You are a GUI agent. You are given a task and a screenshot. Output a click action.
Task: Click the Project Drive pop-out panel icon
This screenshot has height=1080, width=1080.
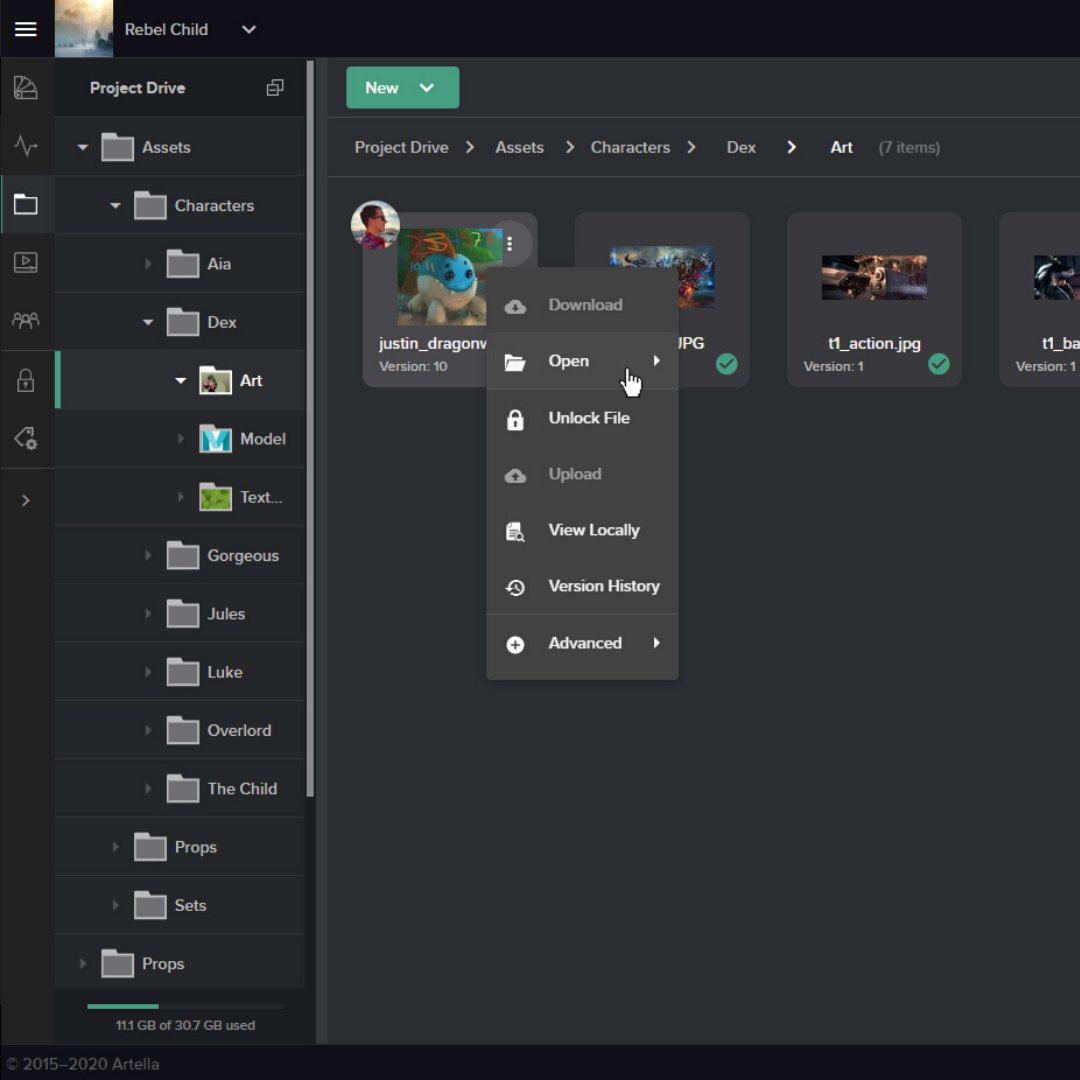pyautogui.click(x=275, y=87)
